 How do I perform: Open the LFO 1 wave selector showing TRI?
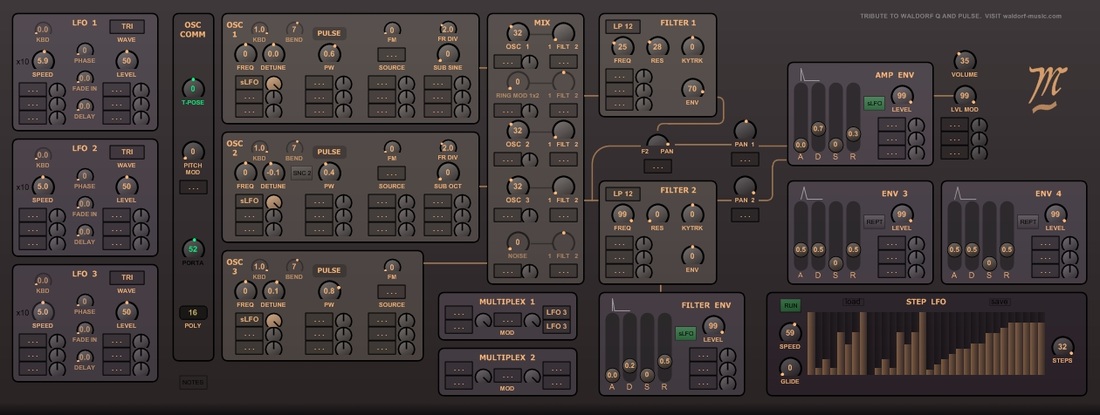(x=126, y=27)
